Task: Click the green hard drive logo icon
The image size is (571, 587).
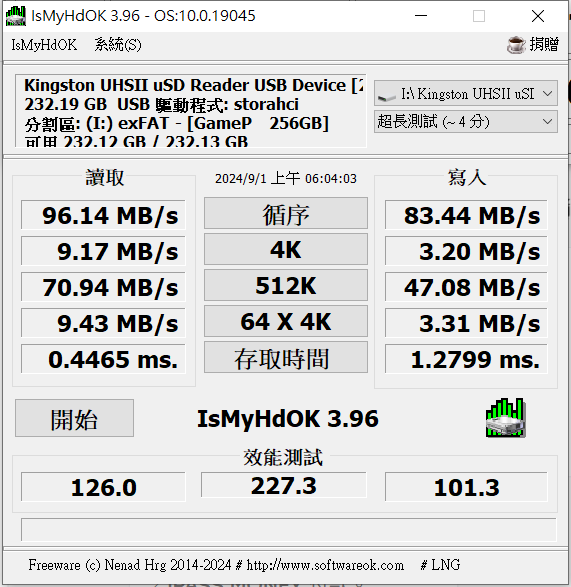Action: pyautogui.click(x=506, y=418)
